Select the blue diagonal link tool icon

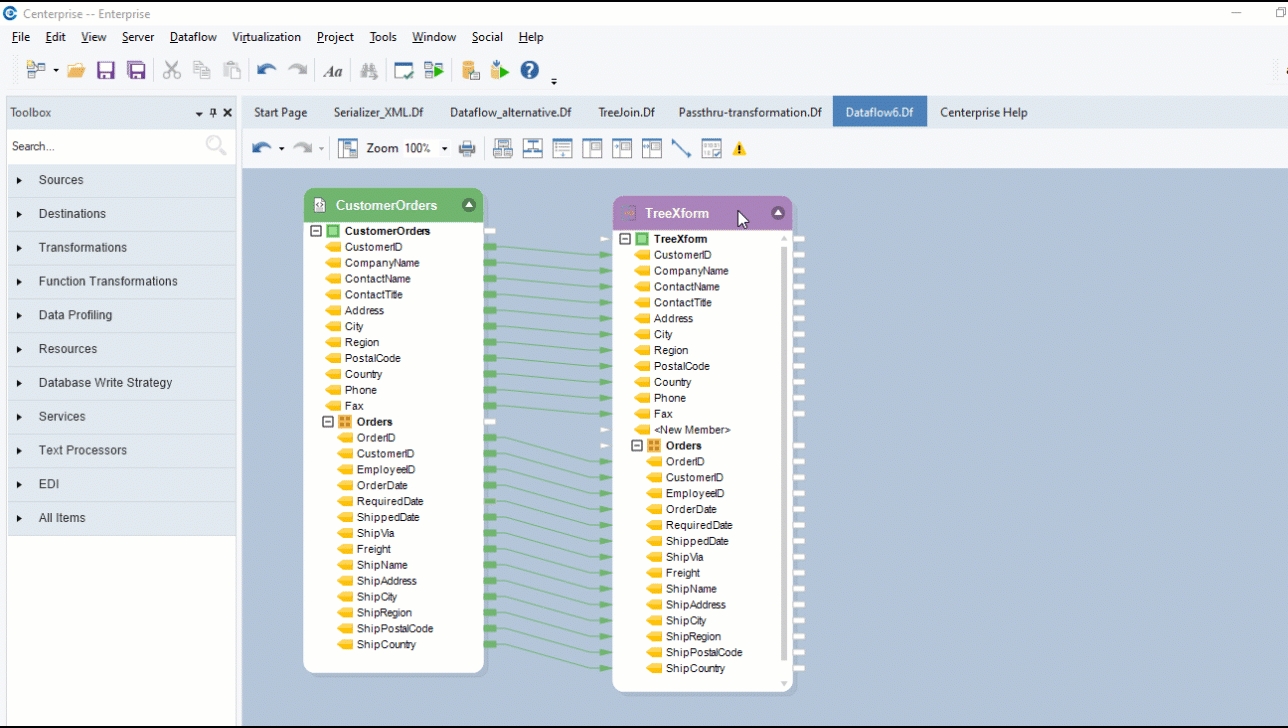tap(681, 149)
